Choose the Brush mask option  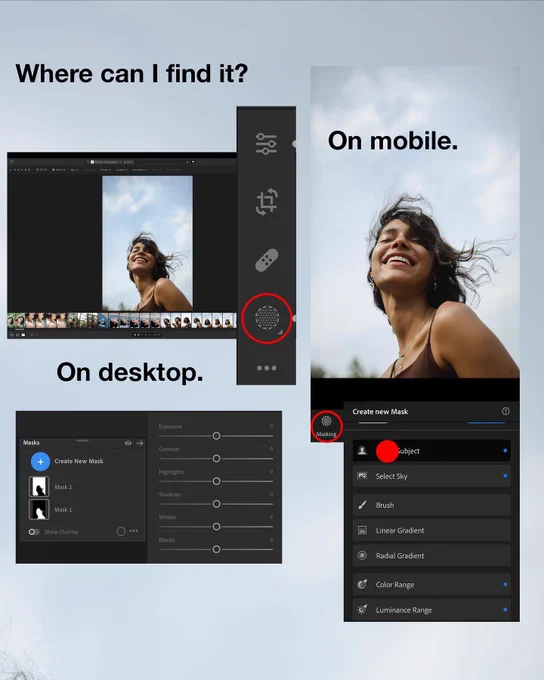coord(432,505)
